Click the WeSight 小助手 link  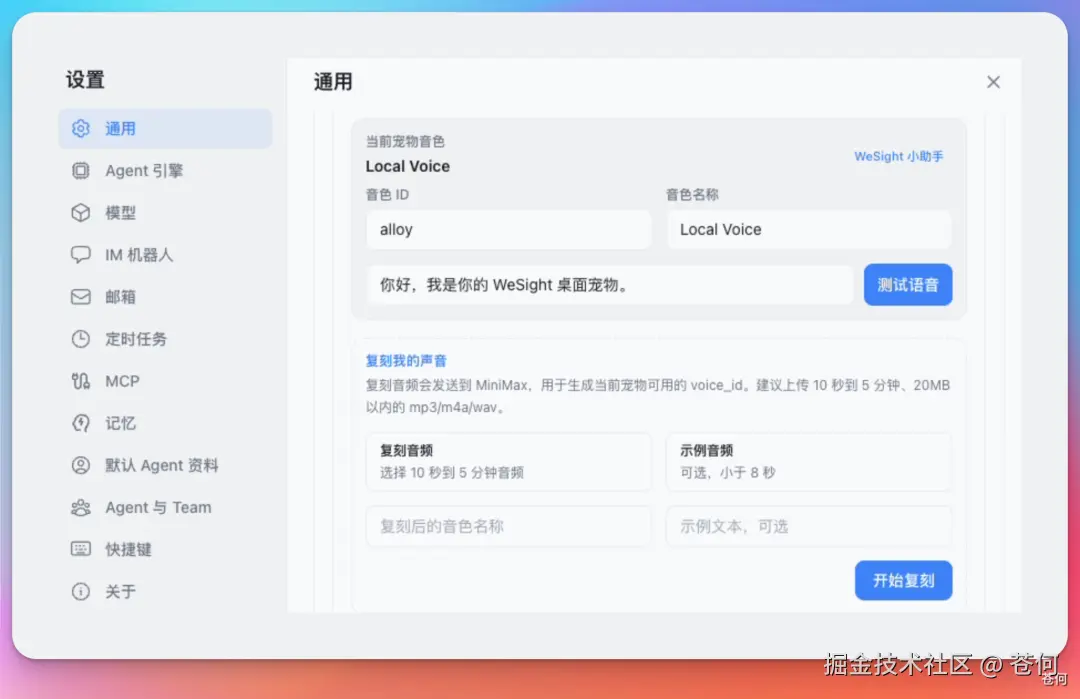click(x=898, y=156)
